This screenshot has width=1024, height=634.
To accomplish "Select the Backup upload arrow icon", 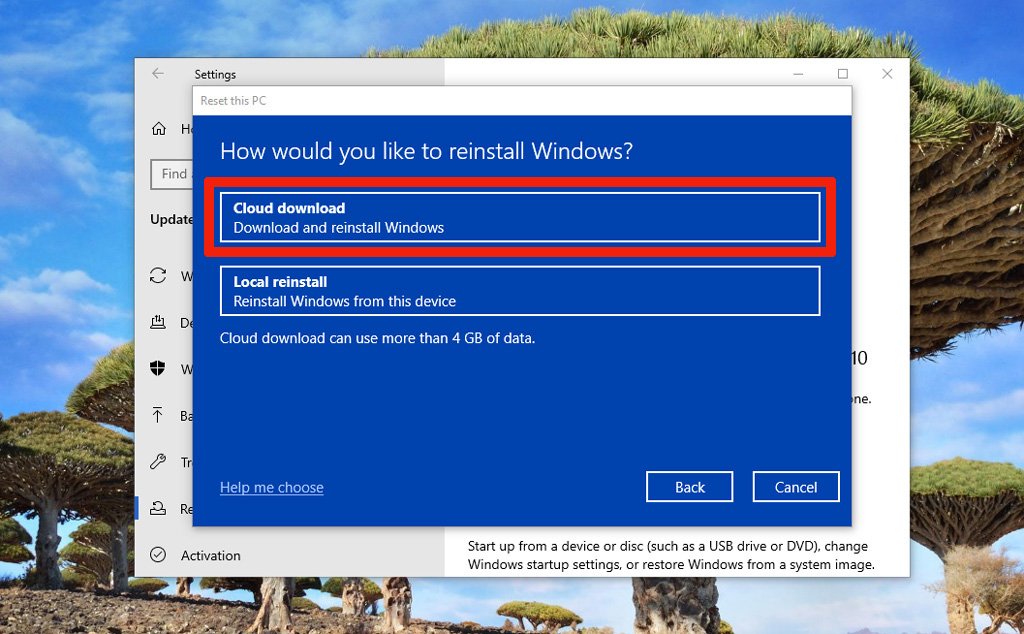I will (x=158, y=415).
